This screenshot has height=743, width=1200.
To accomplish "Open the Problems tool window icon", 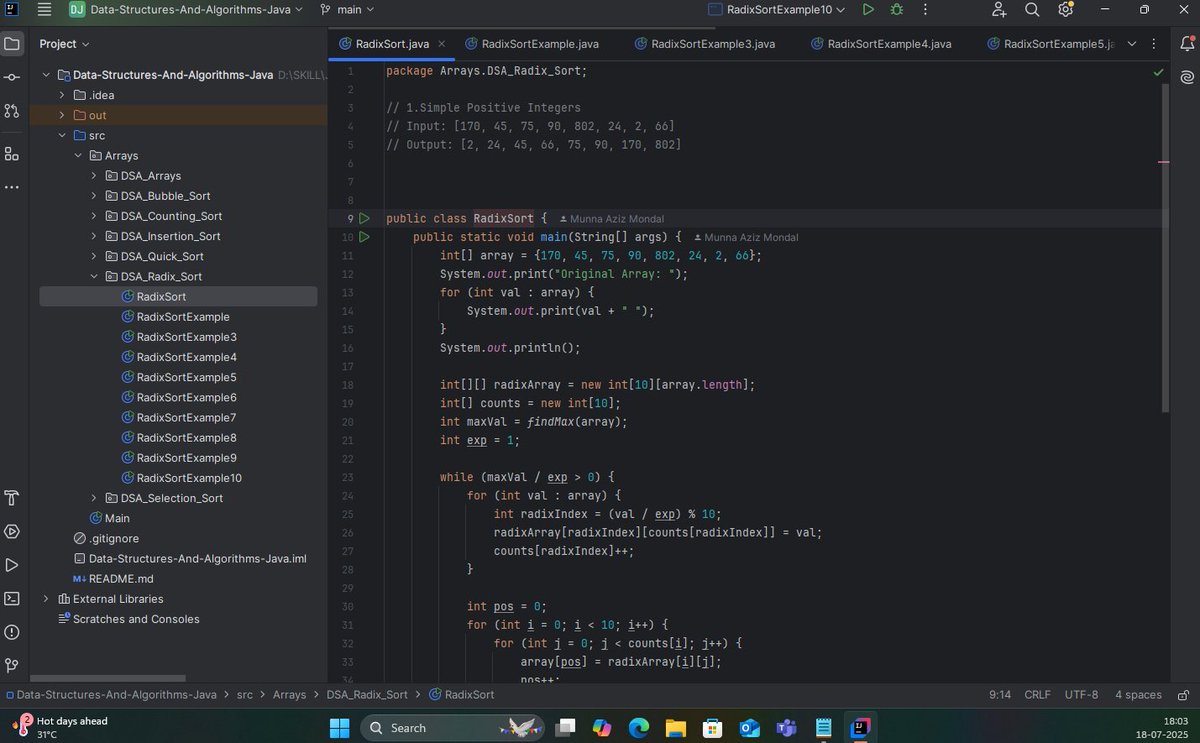I will click(12, 632).
